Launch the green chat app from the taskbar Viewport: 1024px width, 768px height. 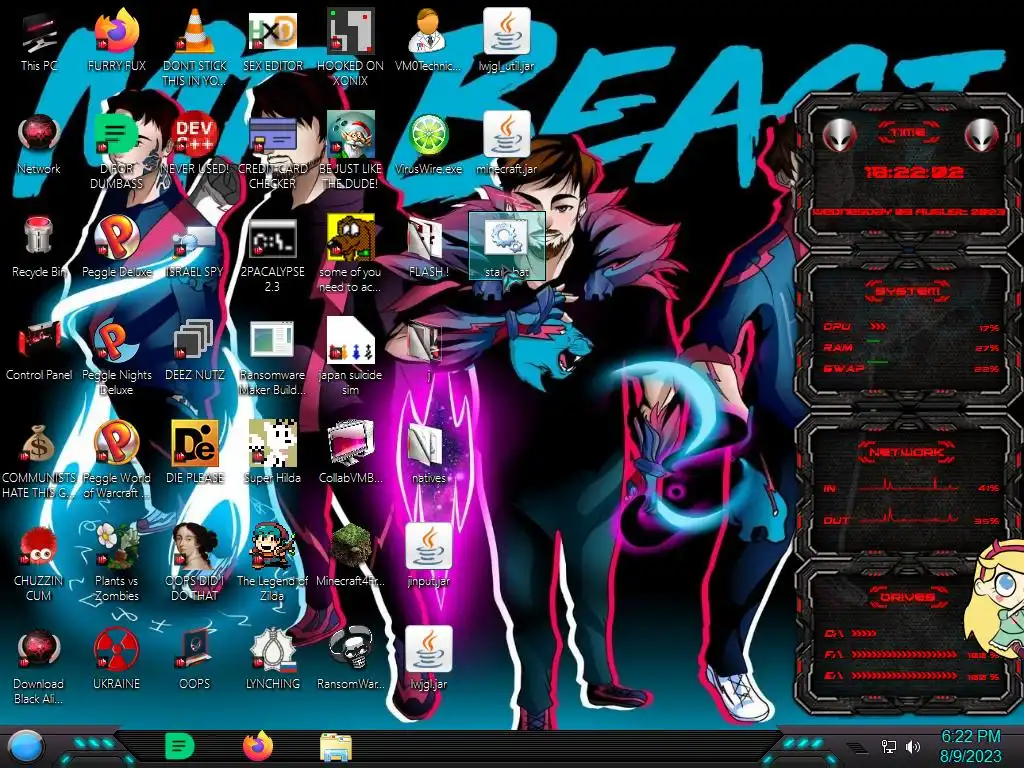(x=180, y=746)
